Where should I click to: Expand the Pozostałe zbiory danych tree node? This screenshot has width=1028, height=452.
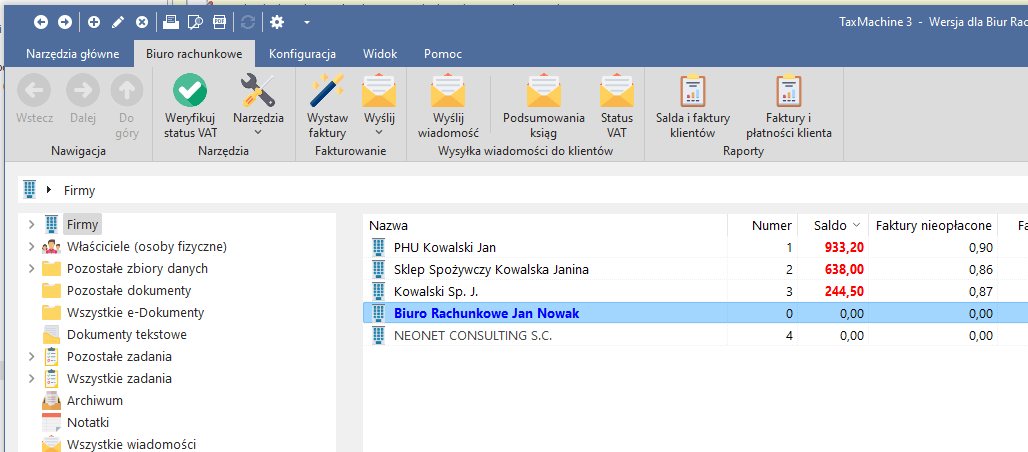tap(32, 269)
